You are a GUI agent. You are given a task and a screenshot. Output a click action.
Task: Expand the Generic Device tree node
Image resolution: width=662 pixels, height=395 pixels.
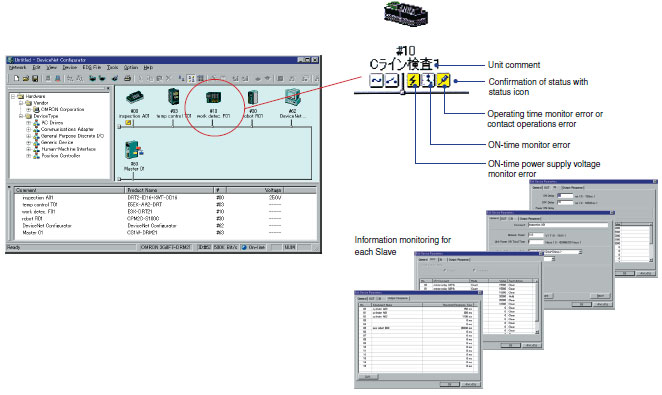tap(29, 143)
